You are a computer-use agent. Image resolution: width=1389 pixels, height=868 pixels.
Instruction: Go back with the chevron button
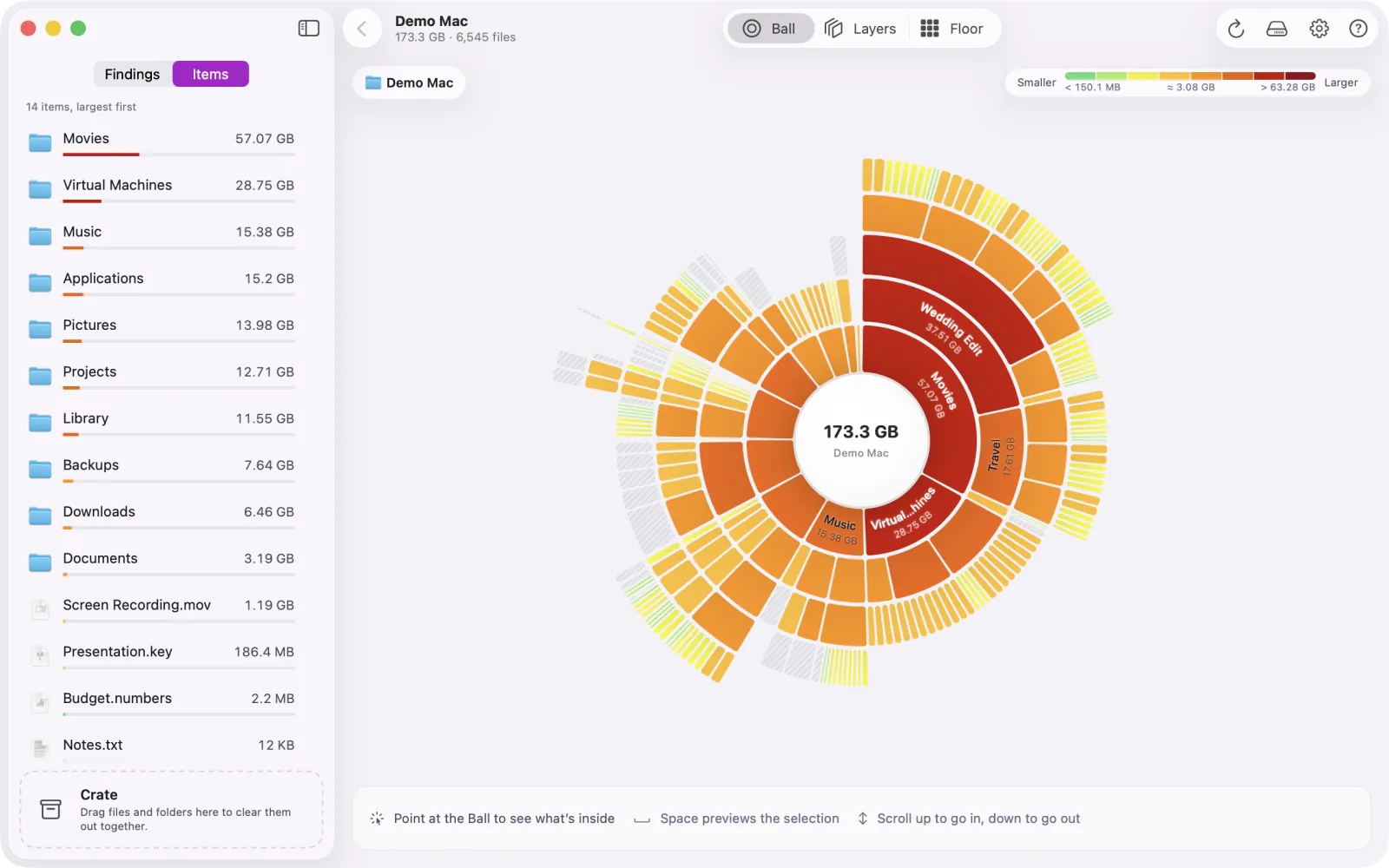[362, 29]
